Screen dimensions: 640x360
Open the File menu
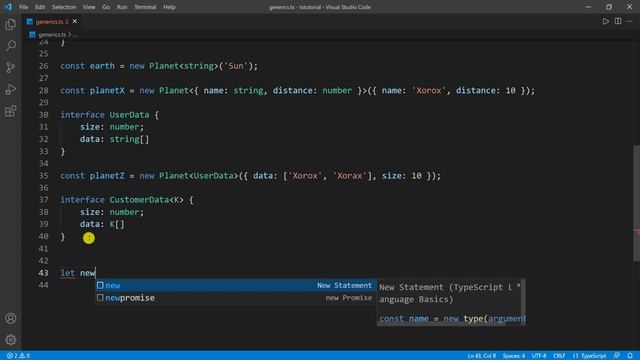[x=24, y=7]
